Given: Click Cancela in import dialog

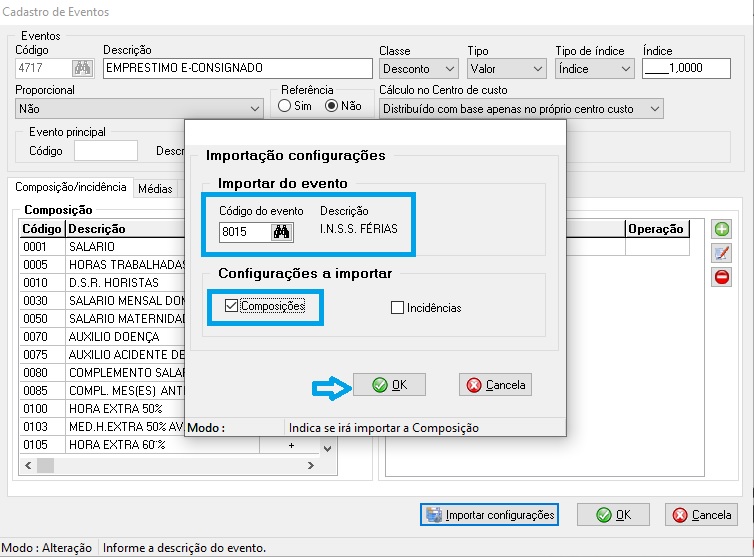Looking at the screenshot, I should pyautogui.click(x=495, y=385).
